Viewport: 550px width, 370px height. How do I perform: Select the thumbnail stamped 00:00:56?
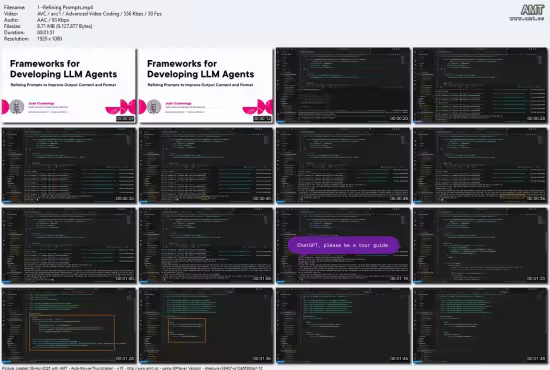coord(480,165)
